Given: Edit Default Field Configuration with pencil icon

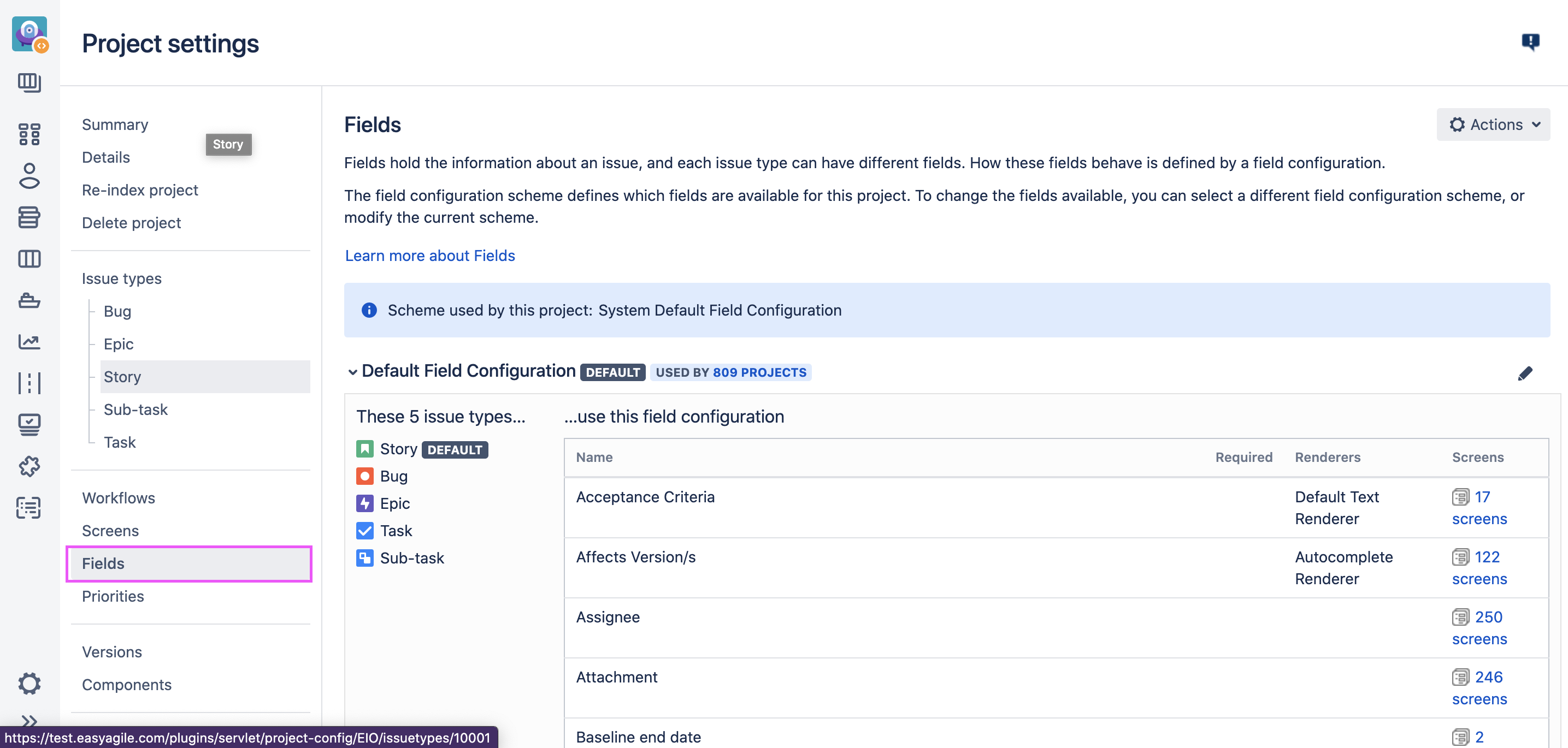Looking at the screenshot, I should pyautogui.click(x=1525, y=373).
